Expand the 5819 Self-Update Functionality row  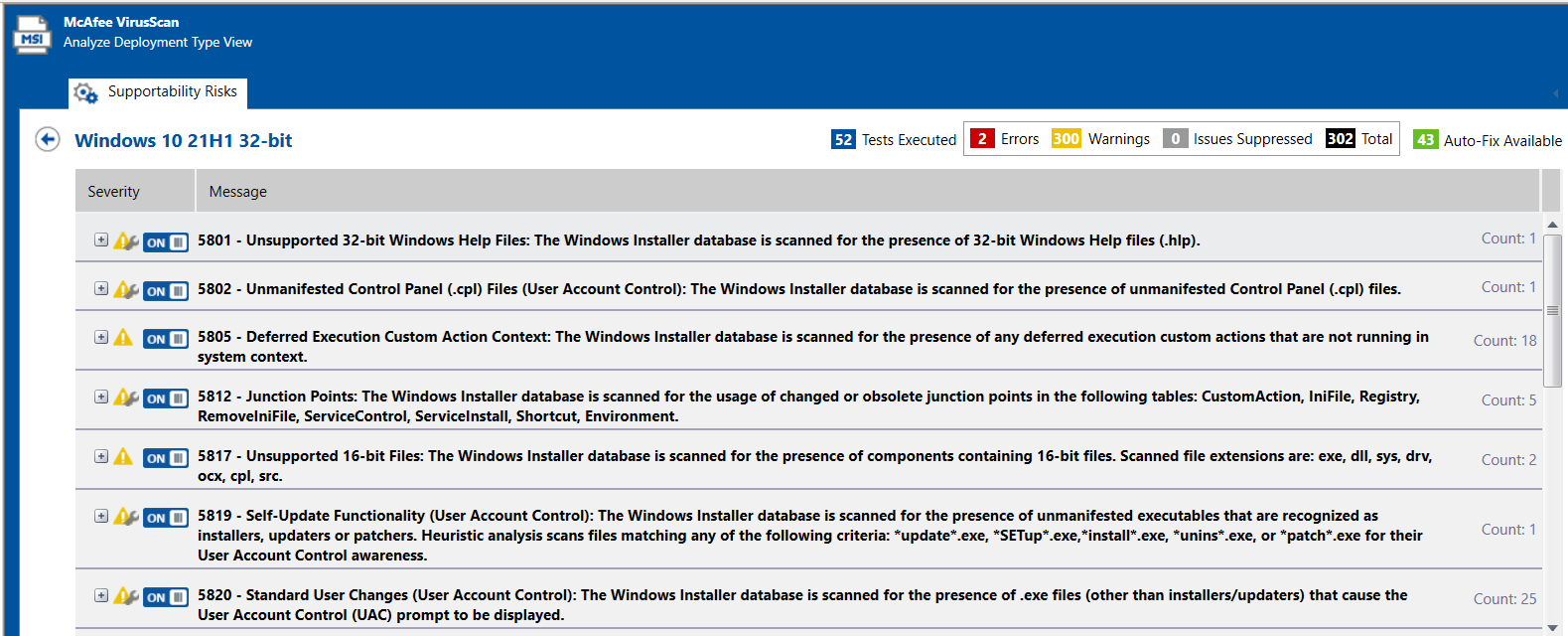(101, 516)
